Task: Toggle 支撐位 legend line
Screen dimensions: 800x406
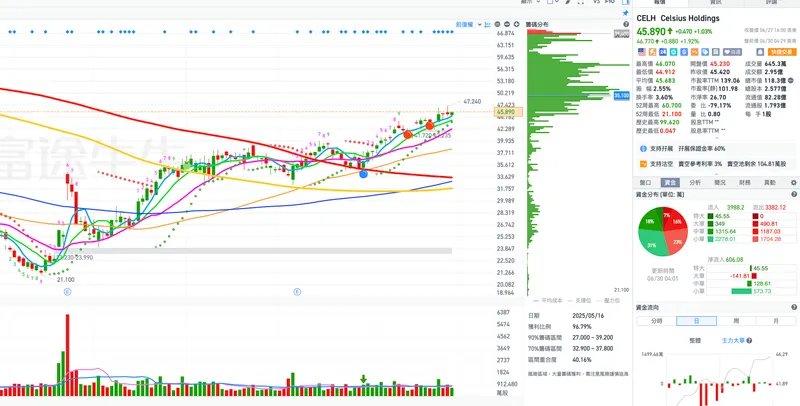Action: (x=581, y=301)
